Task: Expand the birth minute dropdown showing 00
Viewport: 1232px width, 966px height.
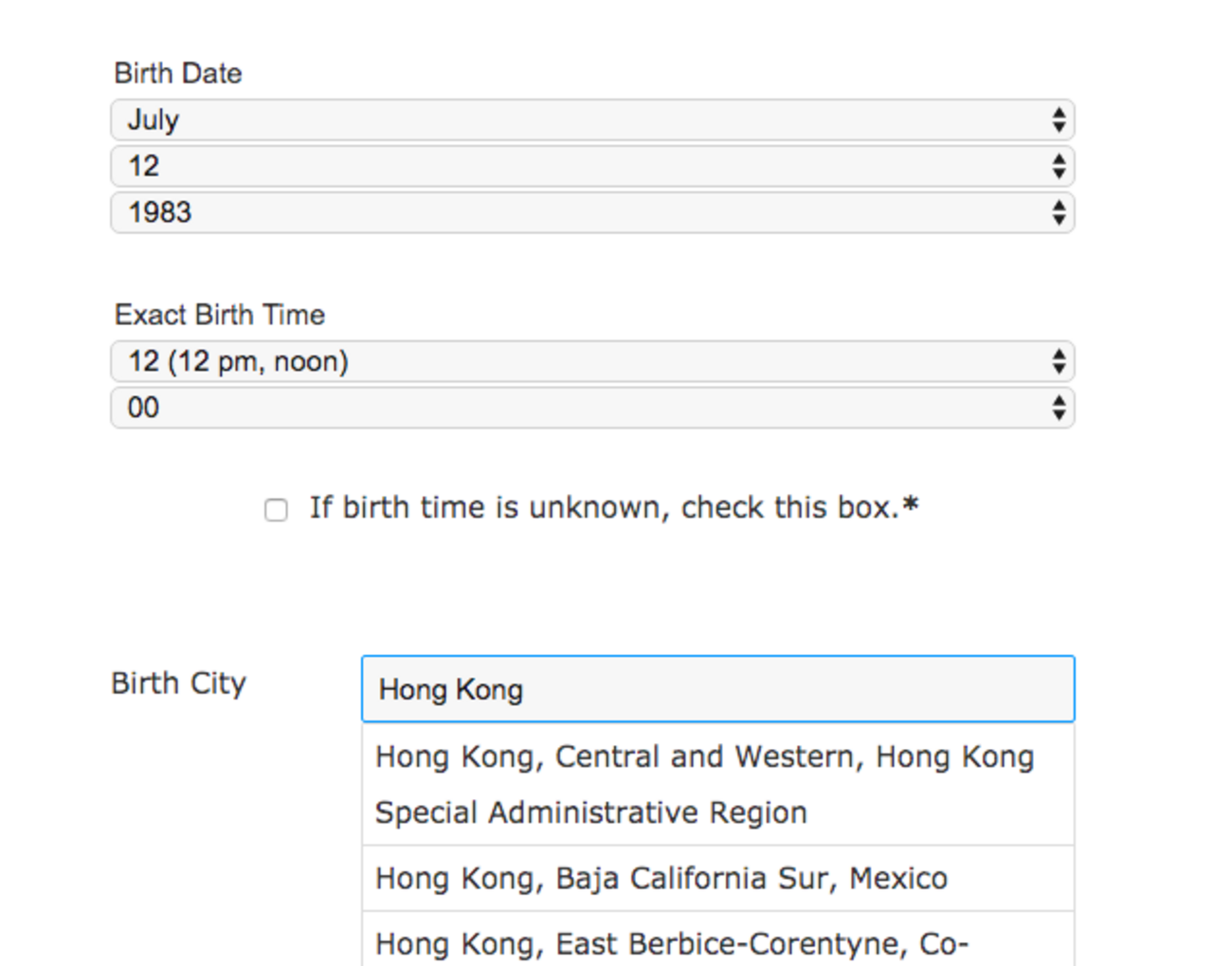Action: click(591, 408)
